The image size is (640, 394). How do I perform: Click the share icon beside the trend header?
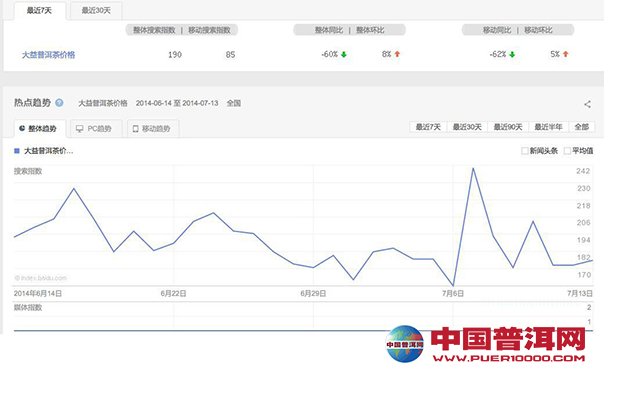coord(587,104)
